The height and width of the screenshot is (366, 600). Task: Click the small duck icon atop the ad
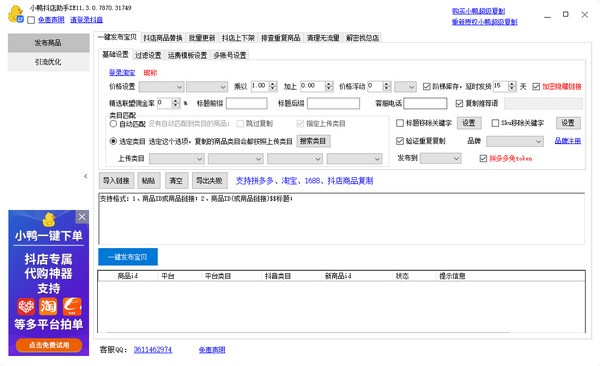click(x=49, y=219)
